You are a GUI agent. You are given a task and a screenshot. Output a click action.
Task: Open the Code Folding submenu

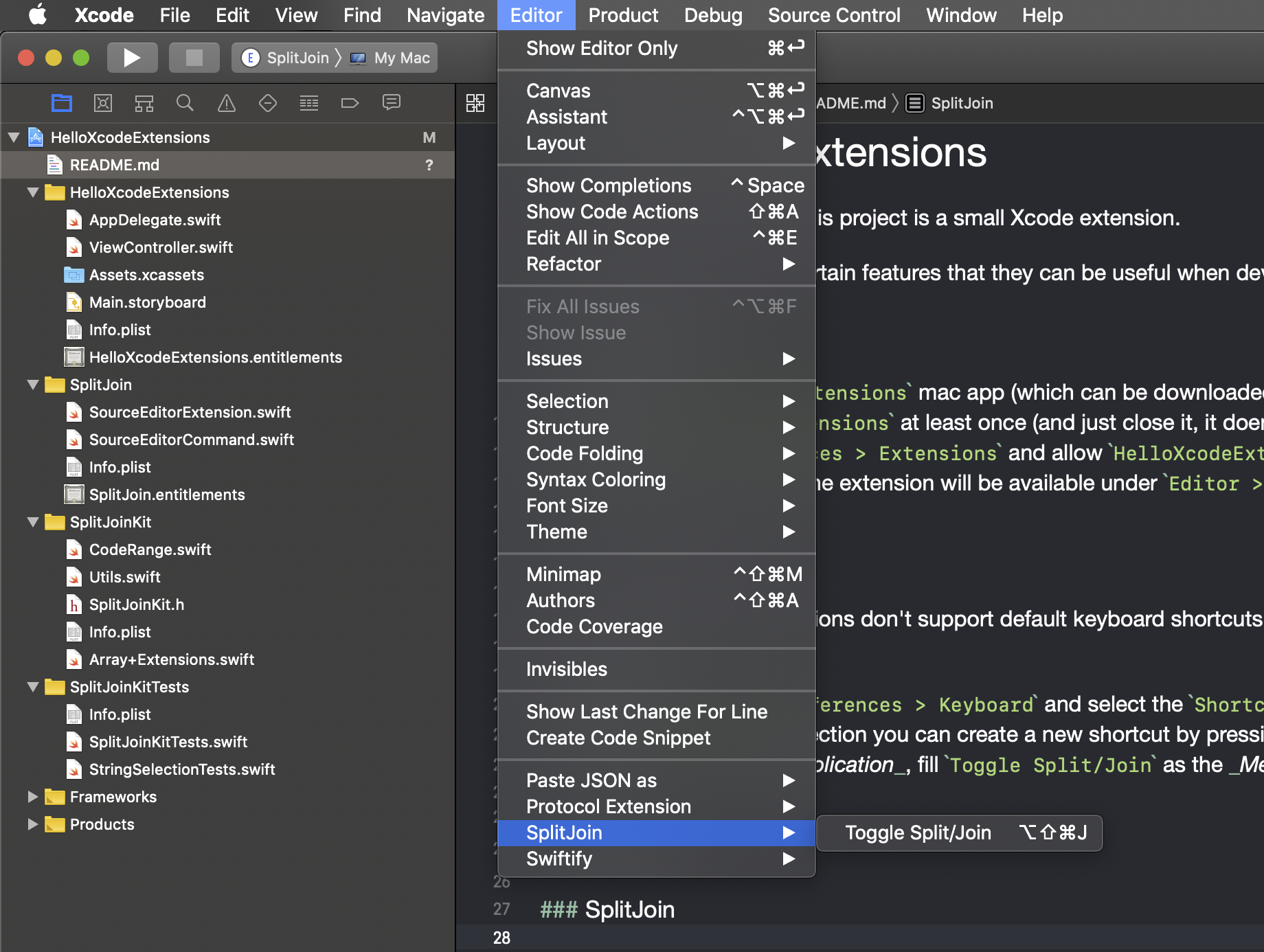click(656, 453)
